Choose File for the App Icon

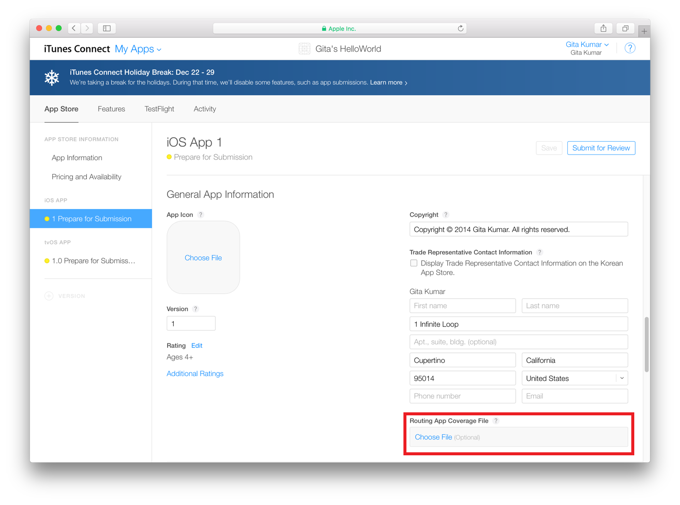point(203,258)
